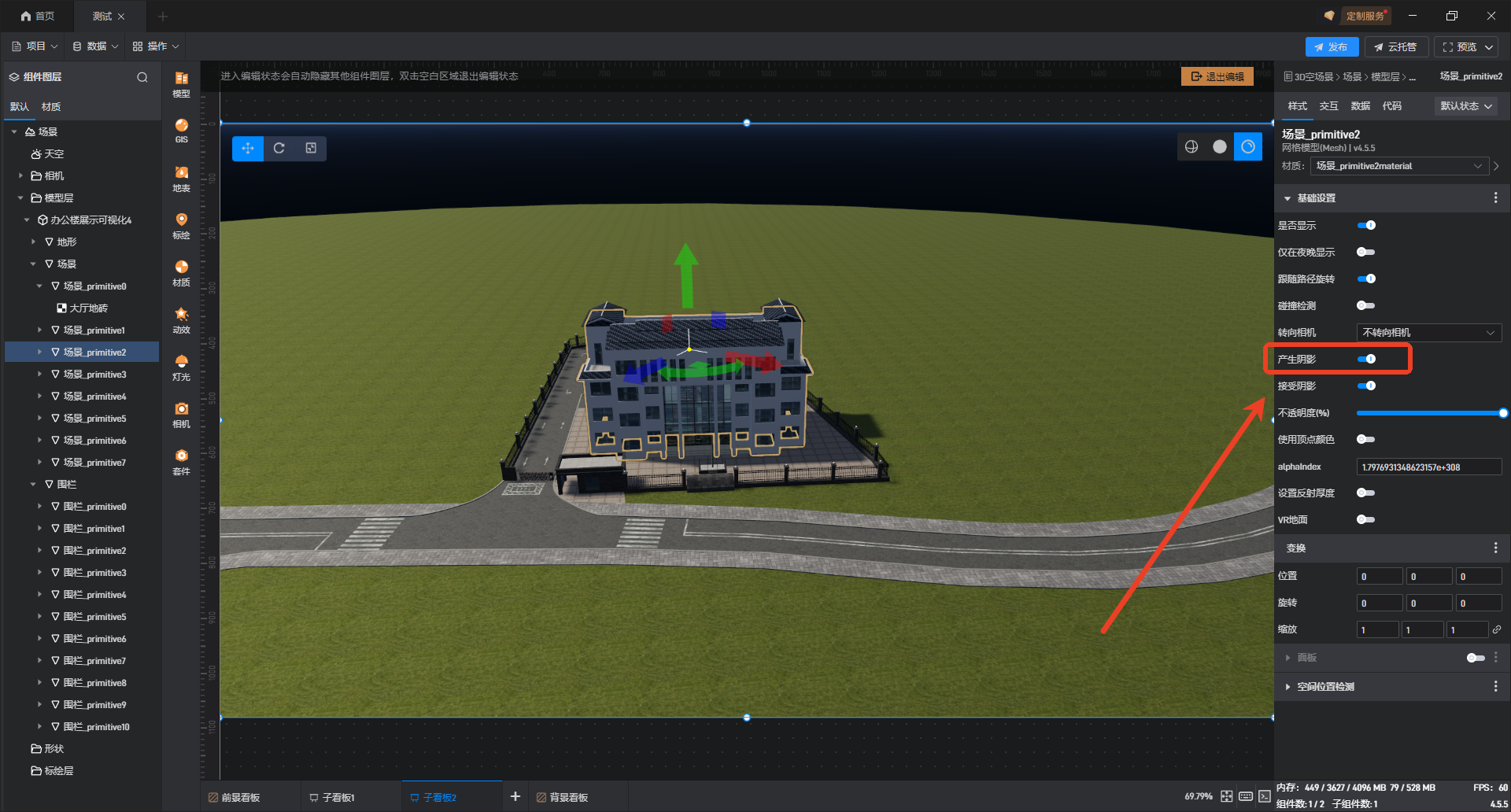The width and height of the screenshot is (1511, 812).
Task: Expand the 相机 folder in layer tree
Action: 20,175
